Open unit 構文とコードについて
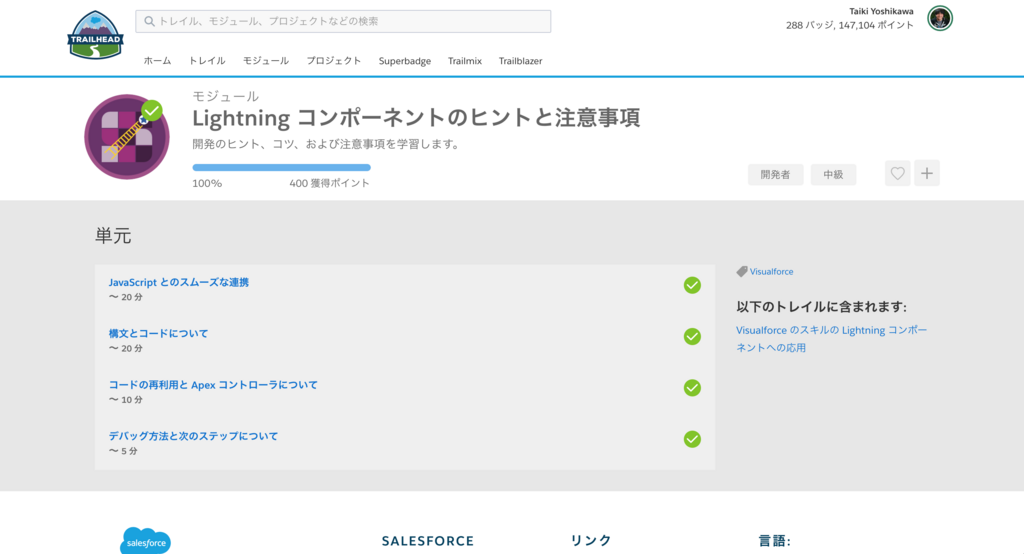 point(159,333)
